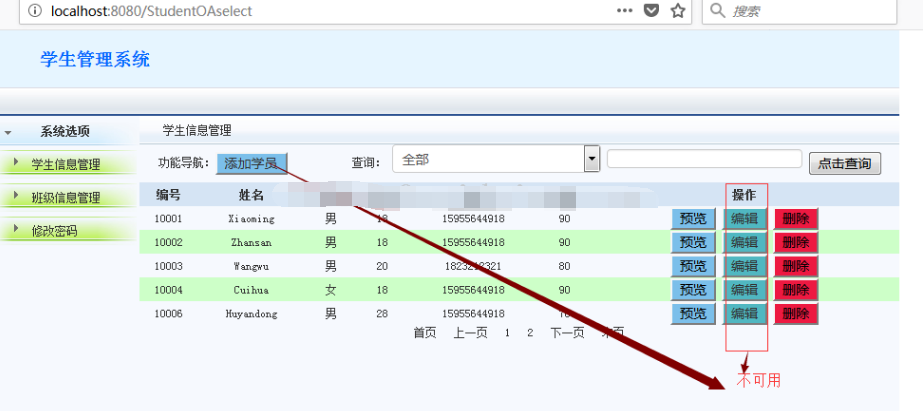Preview student Xiaoming with 预览

(693, 218)
